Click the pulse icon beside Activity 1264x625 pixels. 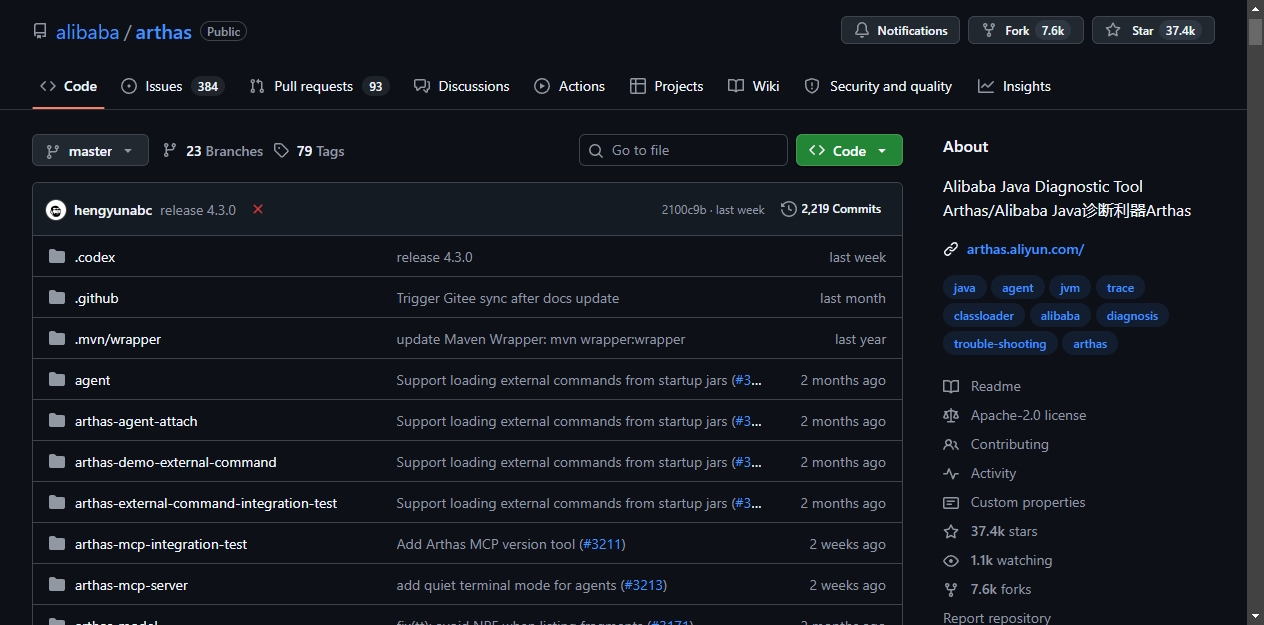coord(951,473)
